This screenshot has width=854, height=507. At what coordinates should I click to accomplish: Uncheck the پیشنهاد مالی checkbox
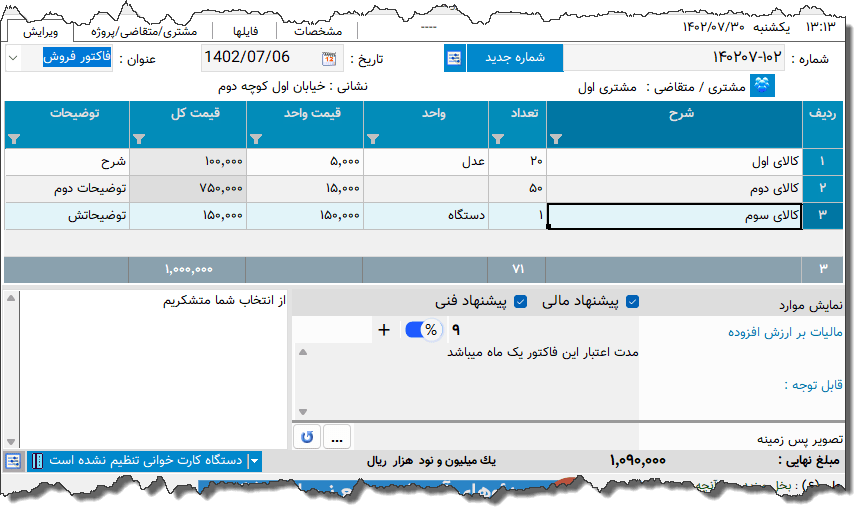[x=632, y=302]
